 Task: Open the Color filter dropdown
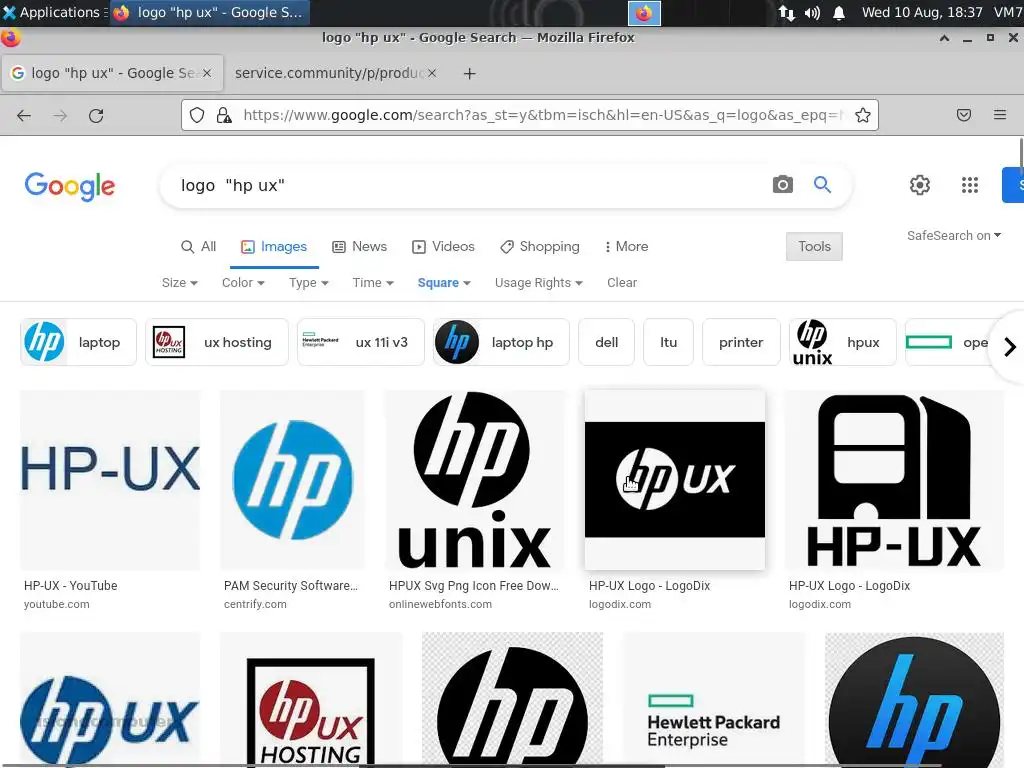coord(243,283)
